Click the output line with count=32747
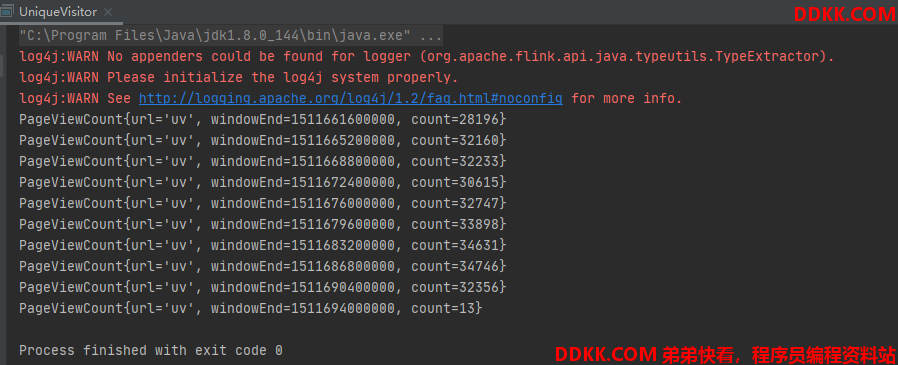Viewport: 898px width, 365px height. coord(263,203)
